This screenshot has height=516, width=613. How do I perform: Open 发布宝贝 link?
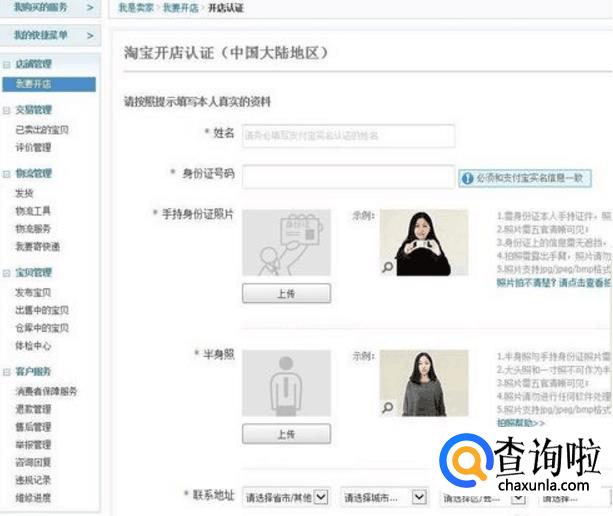click(x=33, y=292)
